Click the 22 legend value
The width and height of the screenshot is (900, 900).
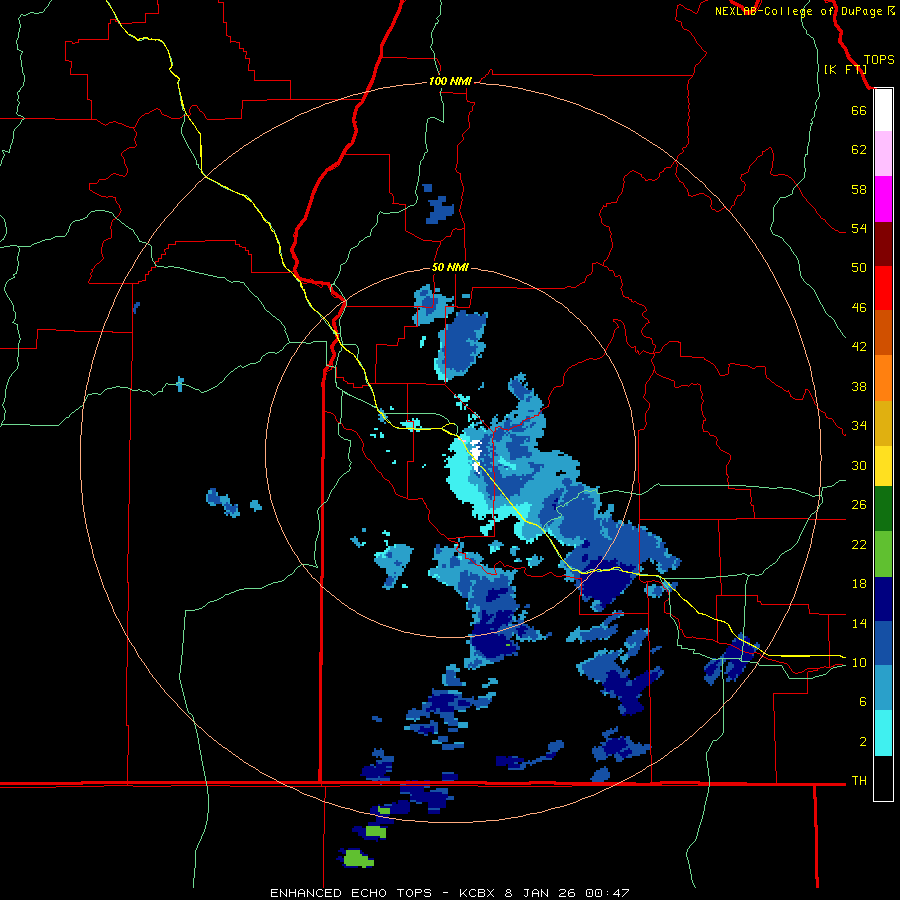click(x=859, y=544)
